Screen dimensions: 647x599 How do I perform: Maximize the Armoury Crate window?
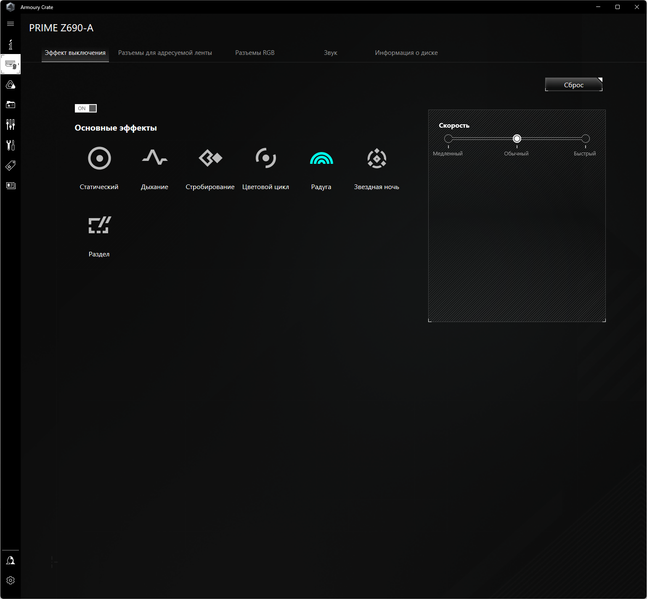click(x=617, y=7)
